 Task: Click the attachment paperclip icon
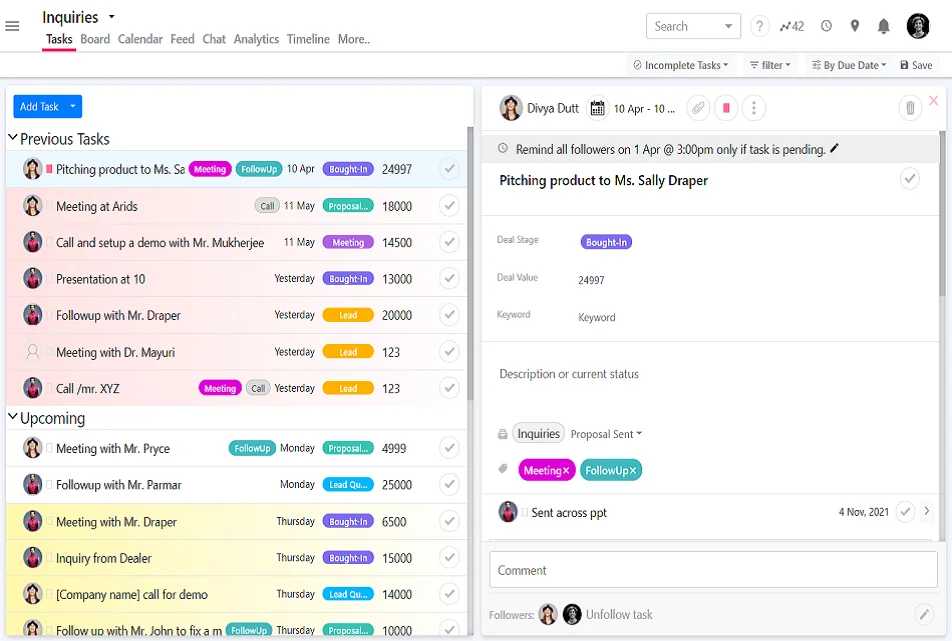(x=698, y=108)
